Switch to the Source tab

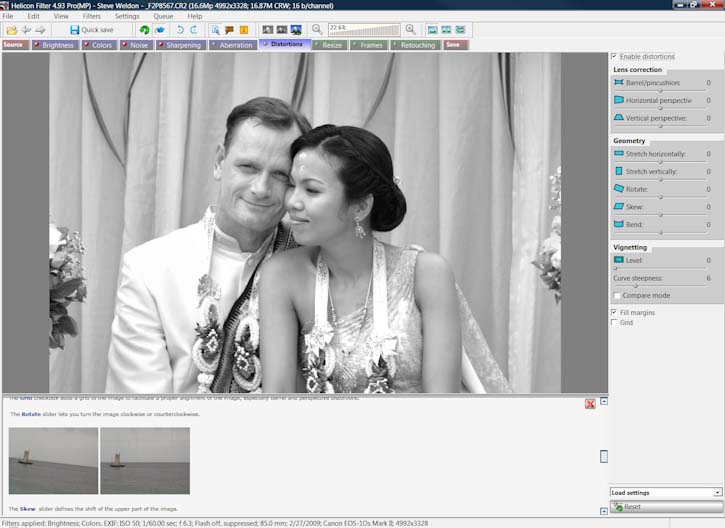click(x=15, y=45)
